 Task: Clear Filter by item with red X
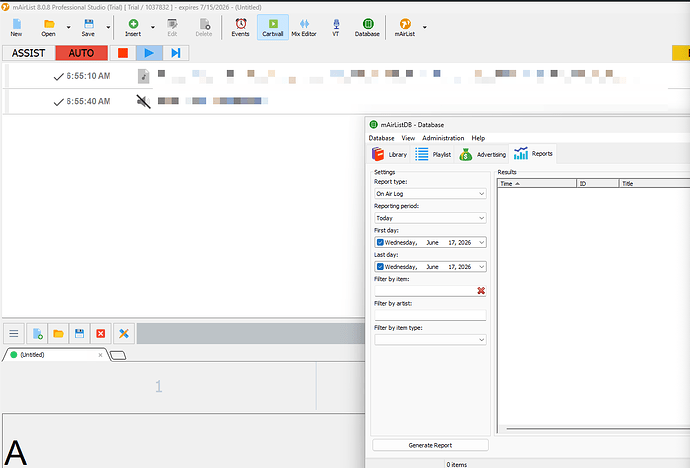(x=481, y=291)
